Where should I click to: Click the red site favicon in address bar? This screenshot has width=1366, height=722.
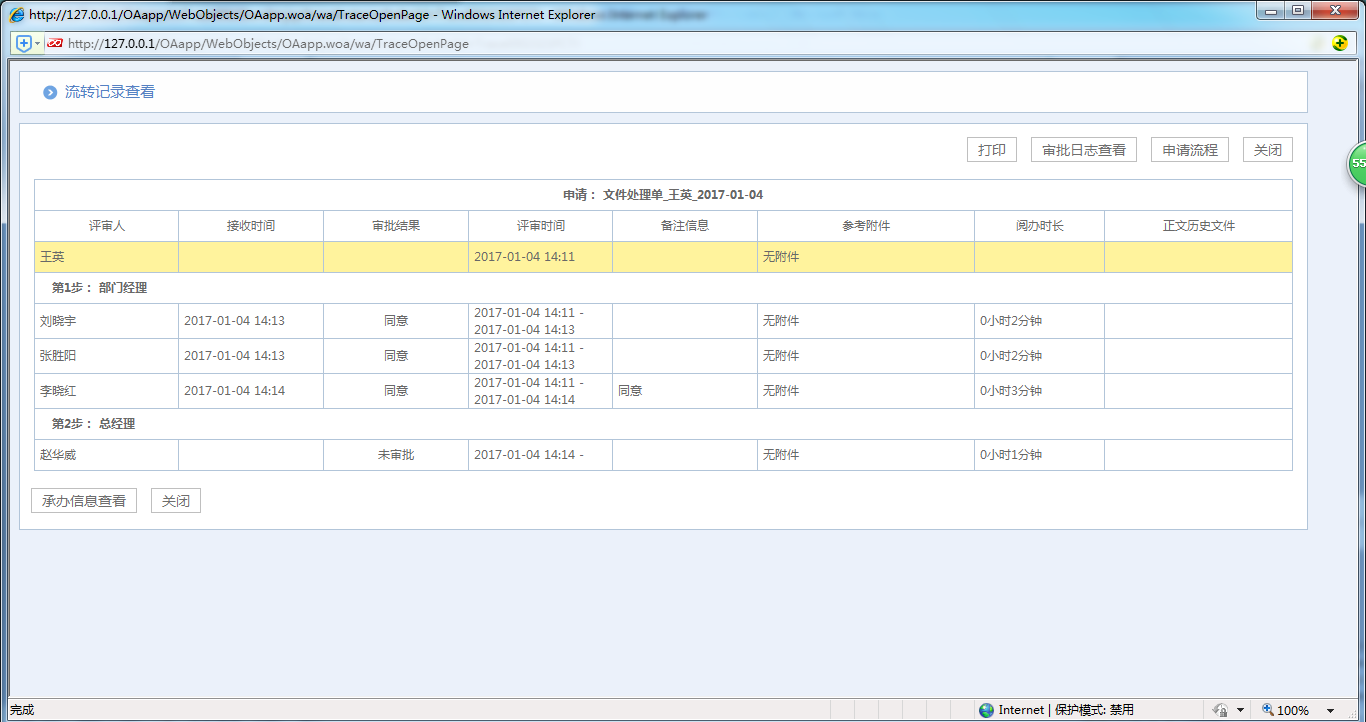pyautogui.click(x=55, y=43)
